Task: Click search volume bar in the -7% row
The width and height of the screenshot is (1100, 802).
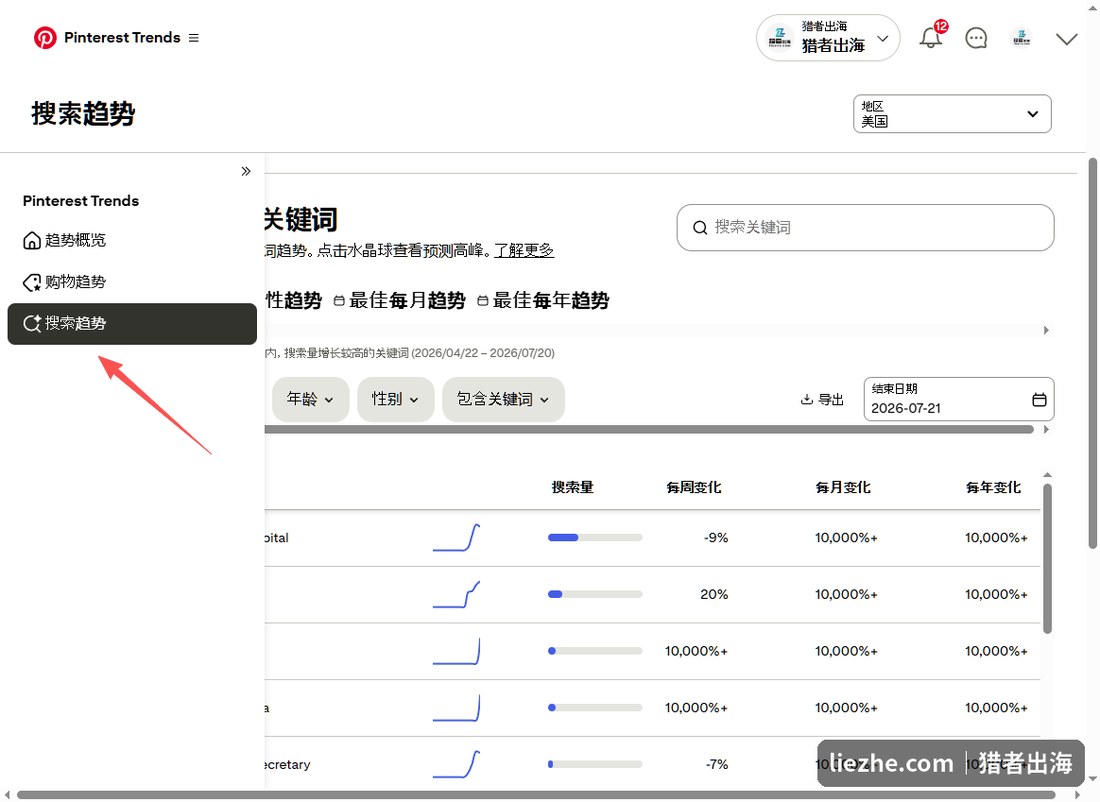Action: coord(595,764)
